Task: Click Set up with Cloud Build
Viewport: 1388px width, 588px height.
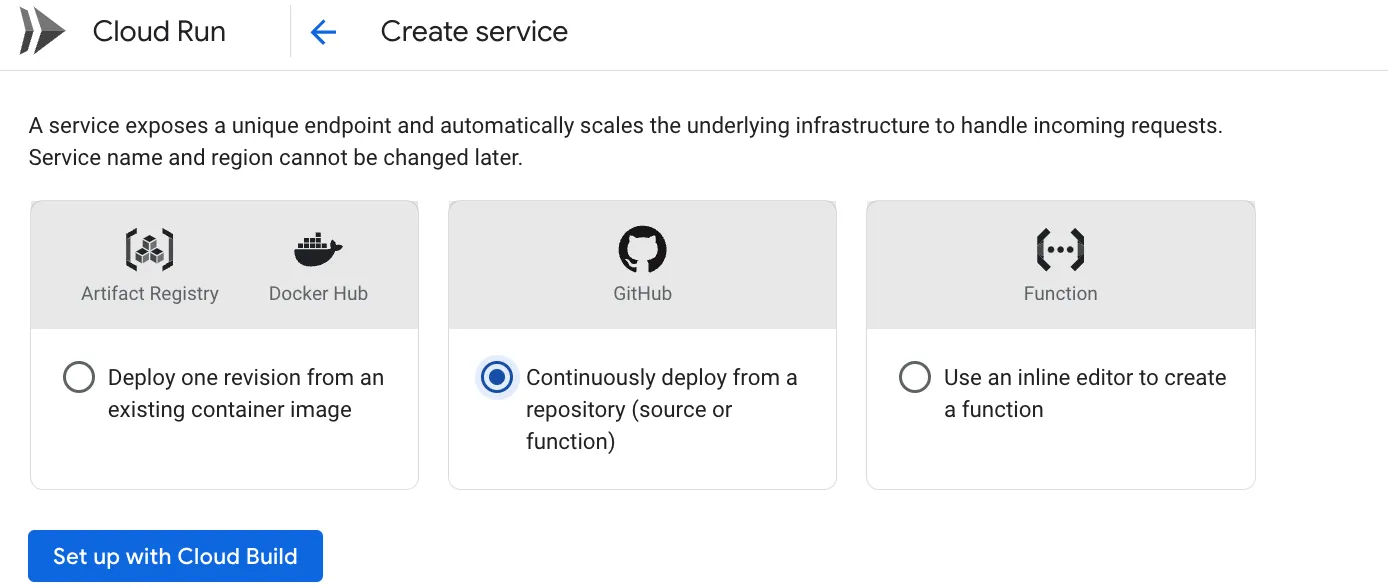Action: (x=175, y=556)
